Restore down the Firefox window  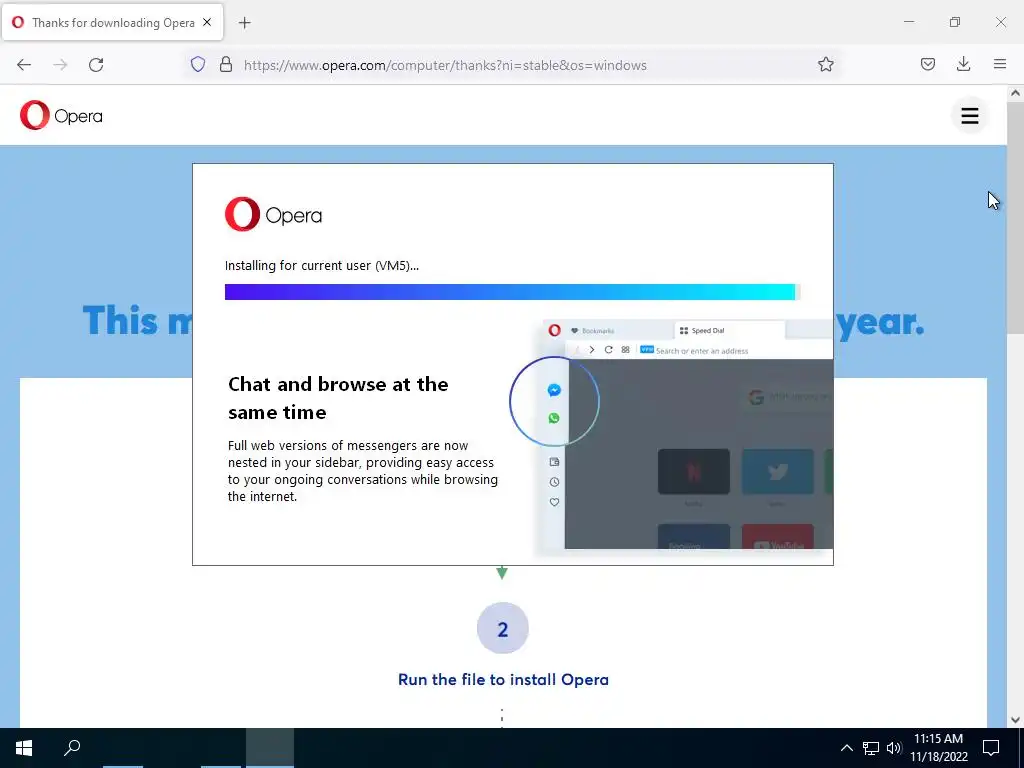click(955, 22)
